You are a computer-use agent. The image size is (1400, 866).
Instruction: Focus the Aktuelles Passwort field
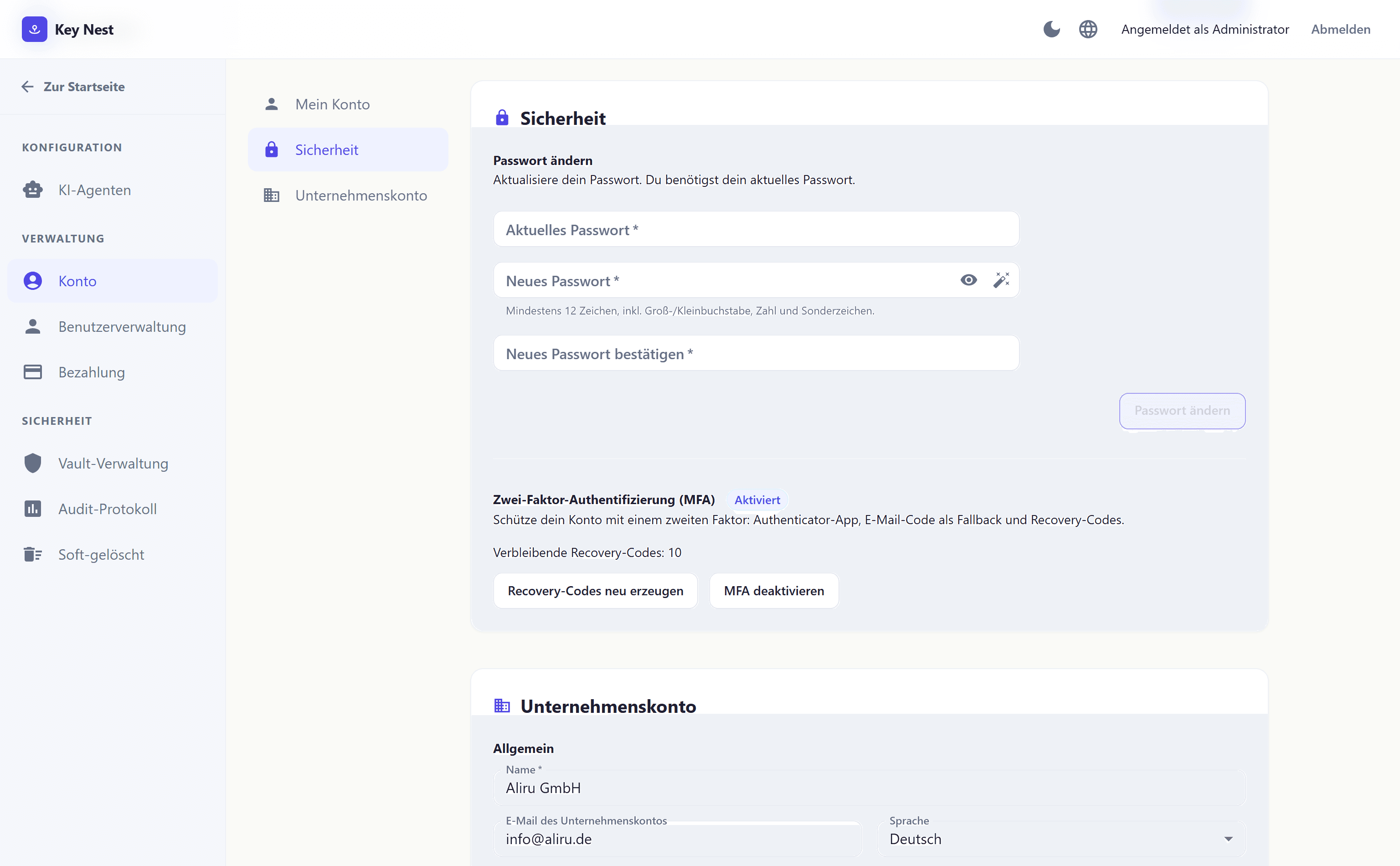(756, 229)
